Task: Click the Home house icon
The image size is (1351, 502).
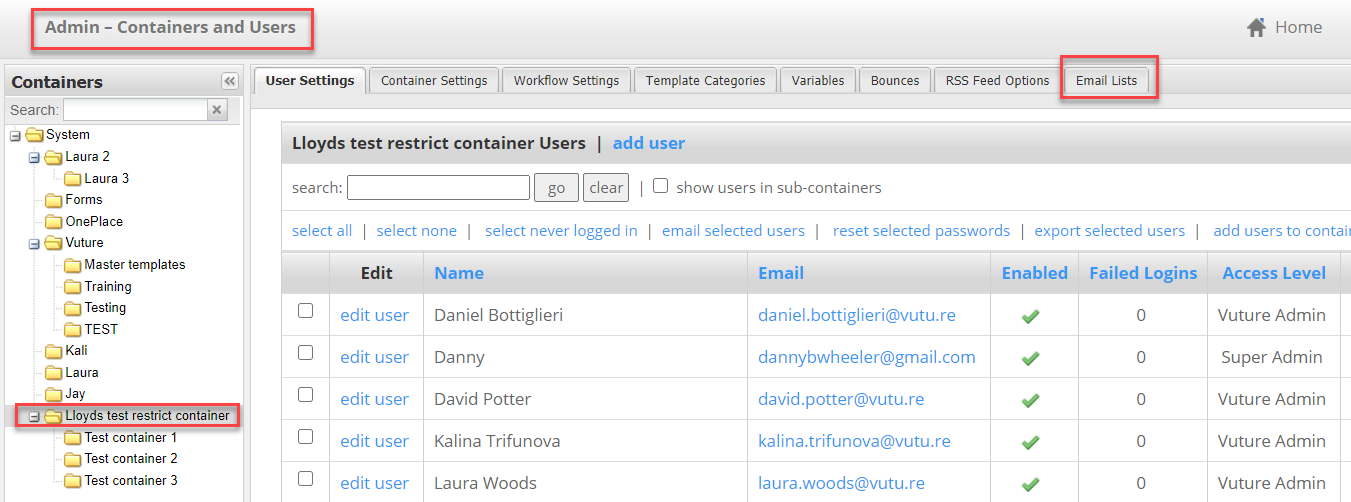Action: pyautogui.click(x=1257, y=28)
